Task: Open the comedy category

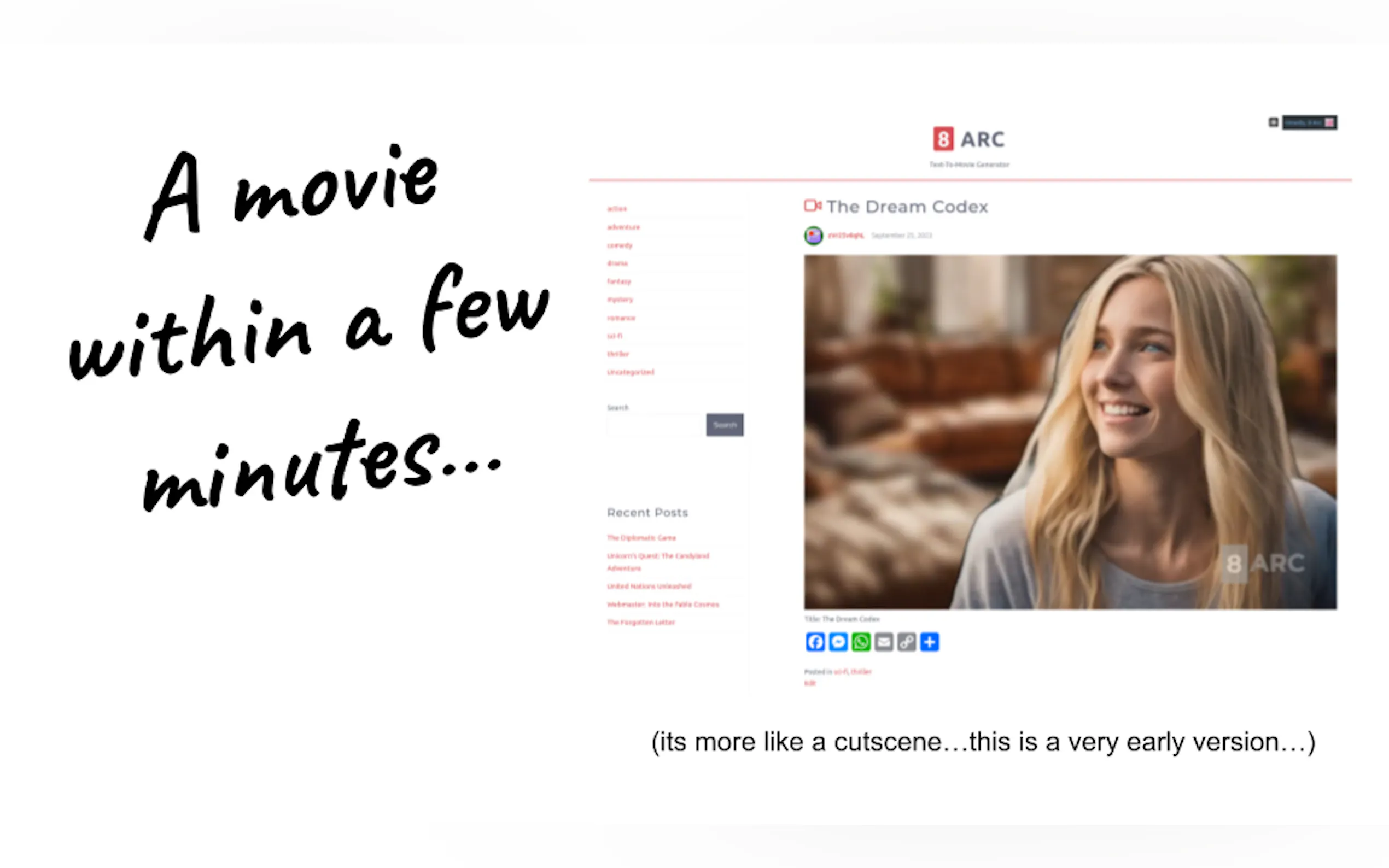Action: 620,245
